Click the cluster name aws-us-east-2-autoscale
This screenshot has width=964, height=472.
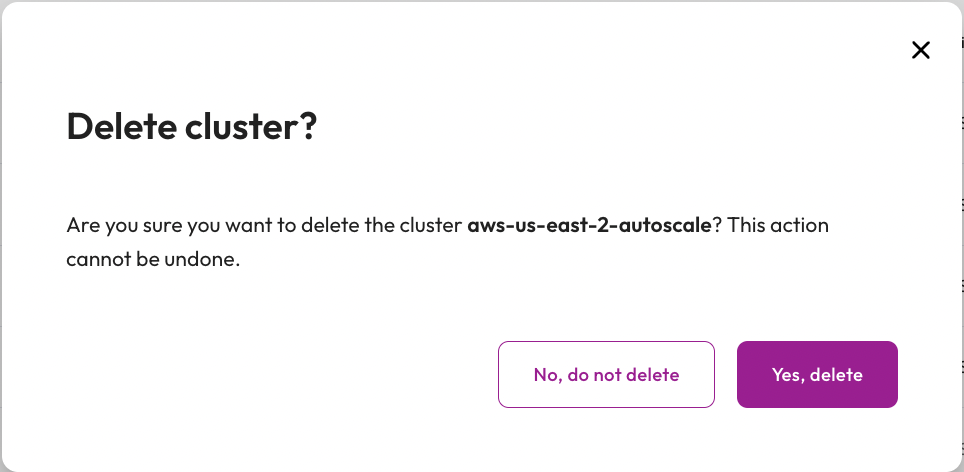(589, 225)
